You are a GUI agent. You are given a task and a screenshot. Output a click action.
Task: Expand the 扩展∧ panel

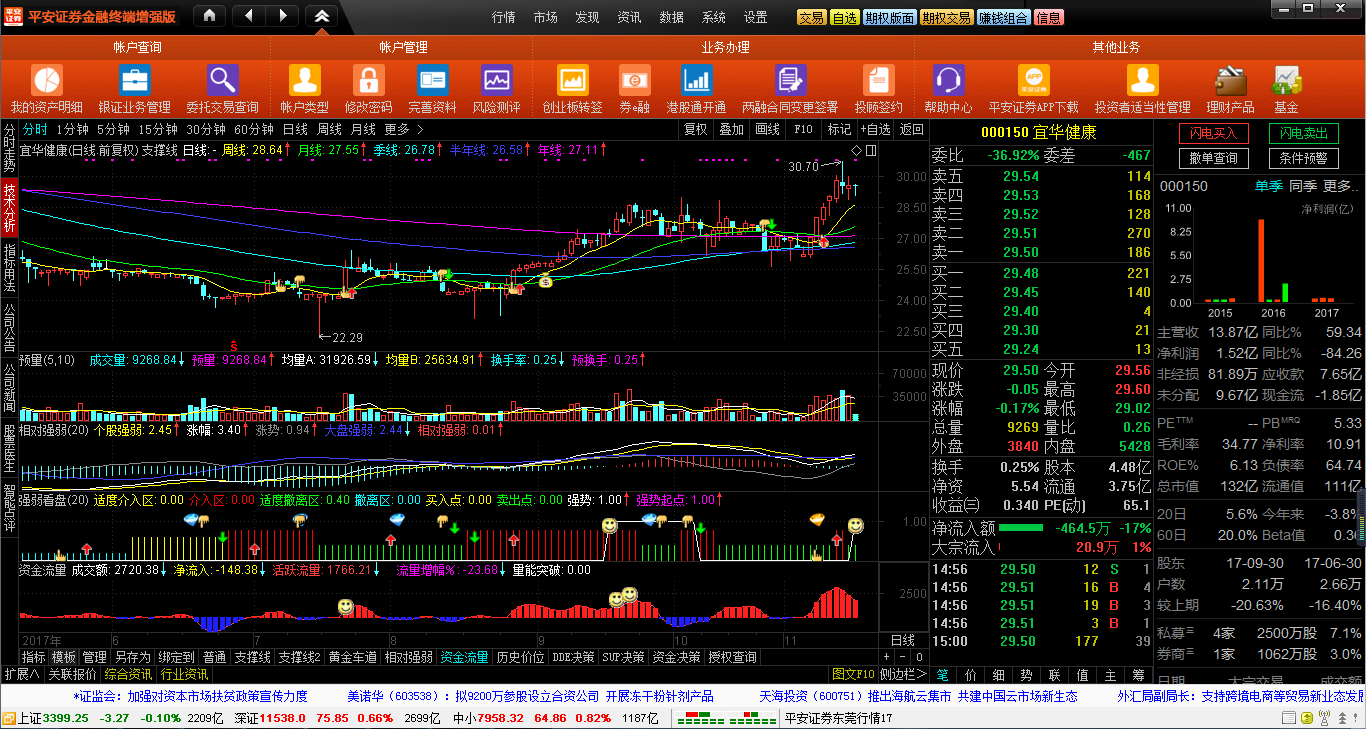coord(22,675)
